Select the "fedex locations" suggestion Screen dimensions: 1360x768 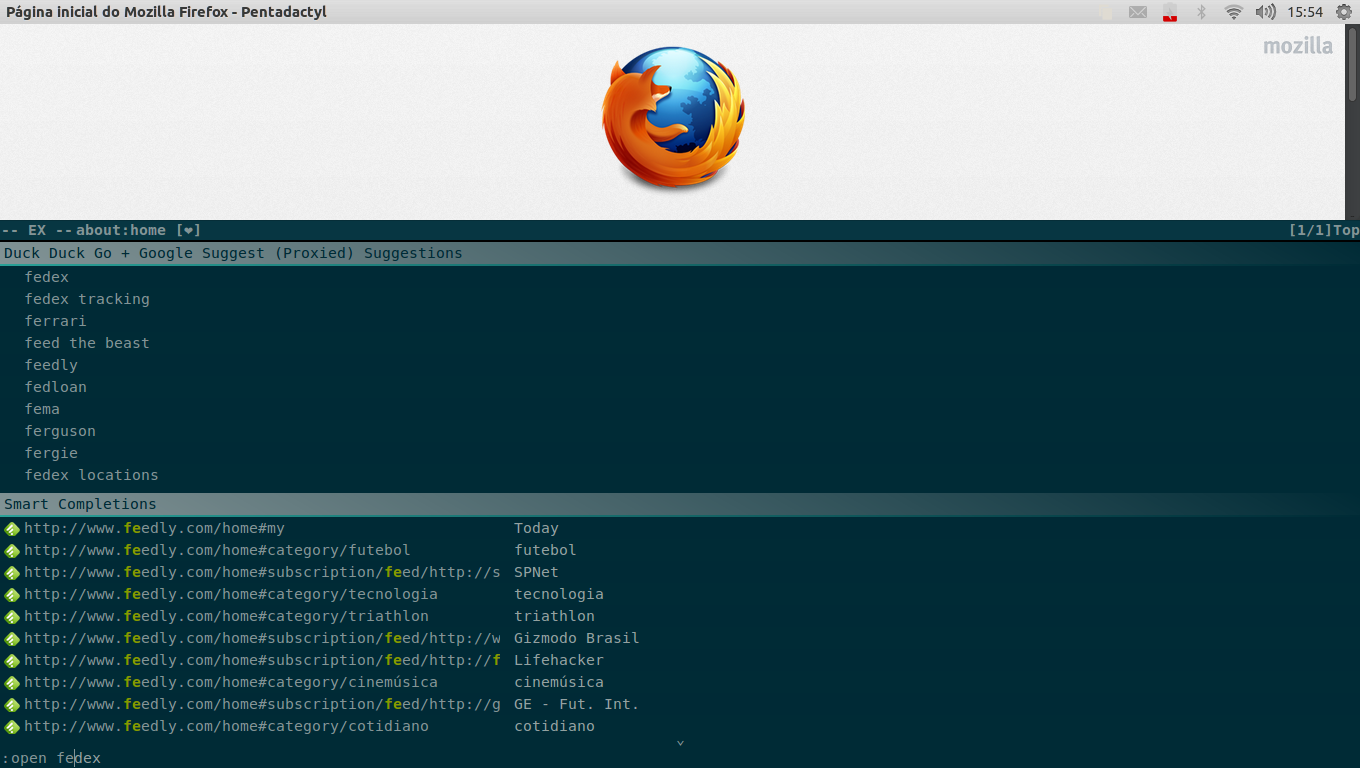click(x=92, y=475)
